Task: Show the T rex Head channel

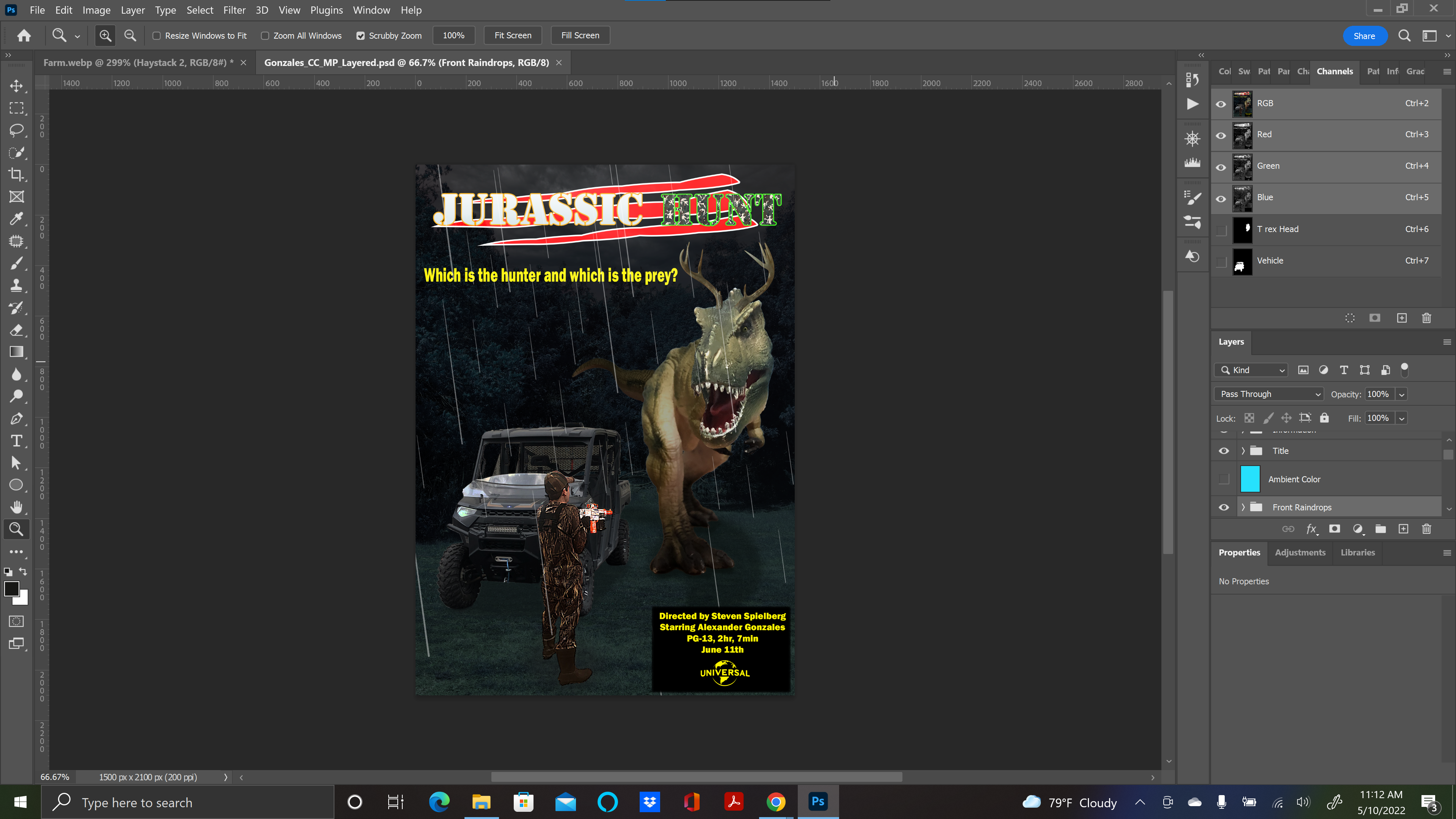Action: (1221, 230)
